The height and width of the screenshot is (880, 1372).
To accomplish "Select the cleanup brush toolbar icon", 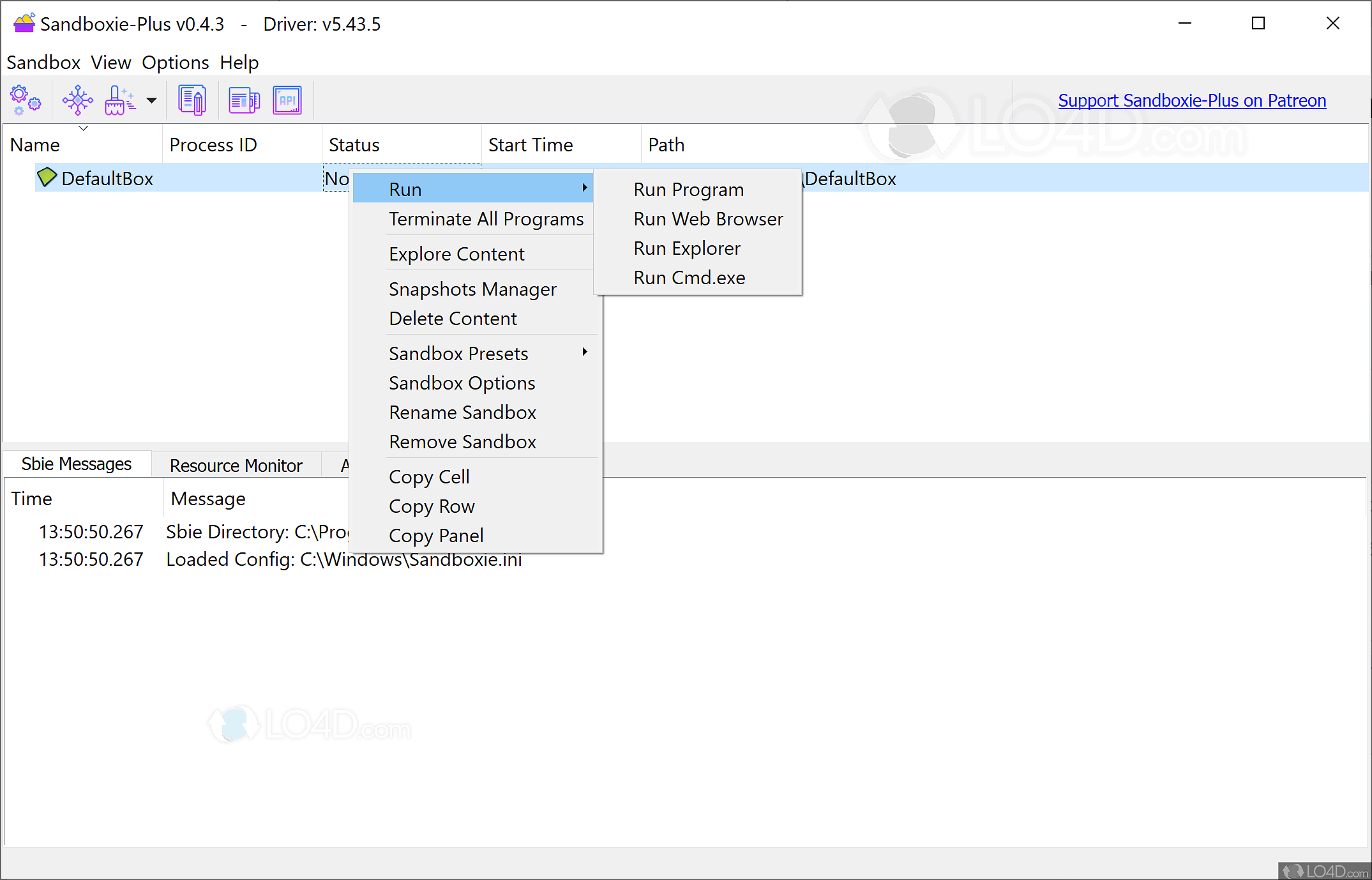I will point(118,100).
